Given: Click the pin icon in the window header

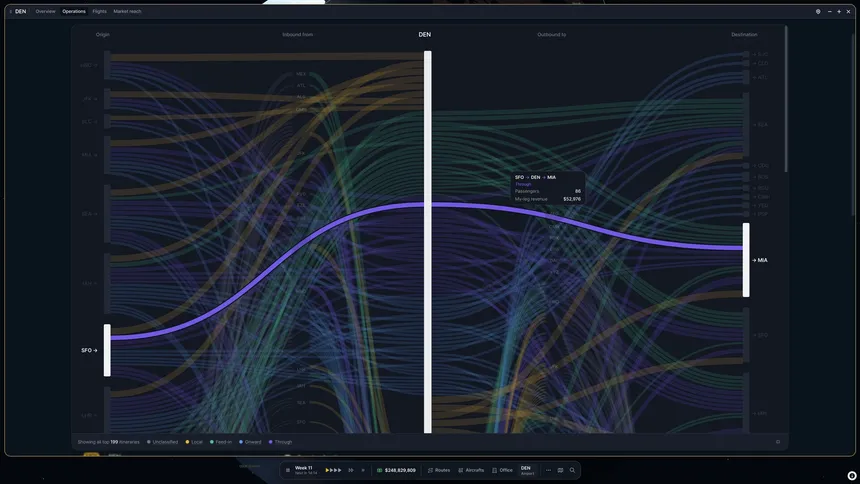Looking at the screenshot, I should tap(818, 11).
